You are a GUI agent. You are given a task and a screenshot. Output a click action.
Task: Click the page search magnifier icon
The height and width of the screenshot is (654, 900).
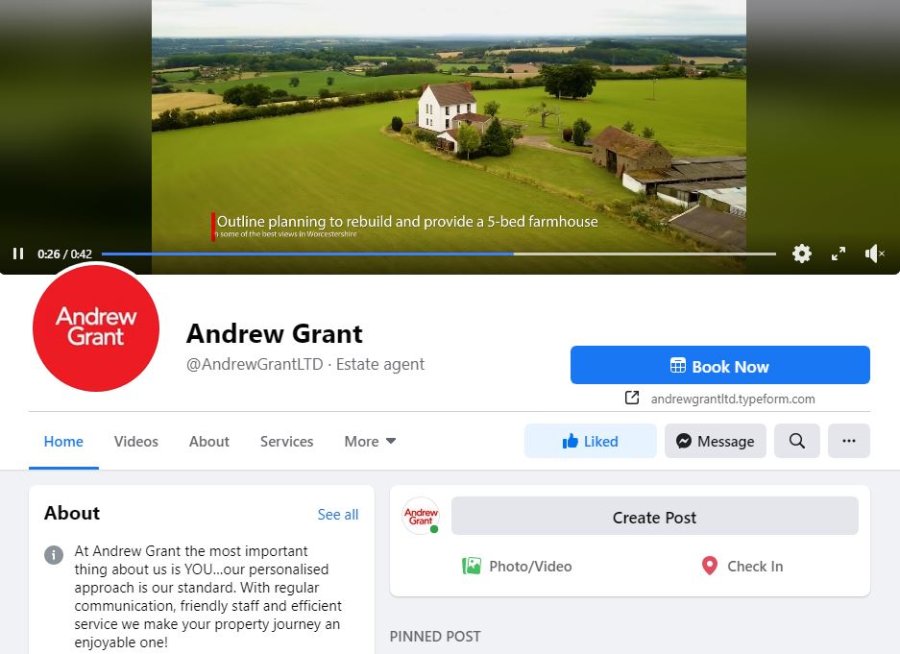[x=797, y=441]
